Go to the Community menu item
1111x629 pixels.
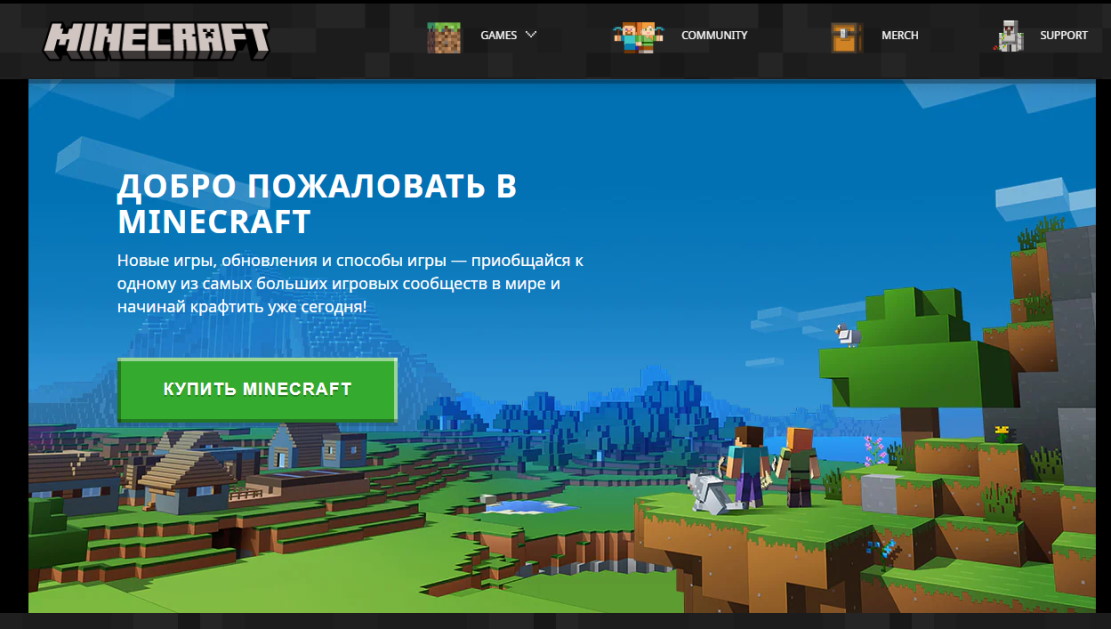714,35
